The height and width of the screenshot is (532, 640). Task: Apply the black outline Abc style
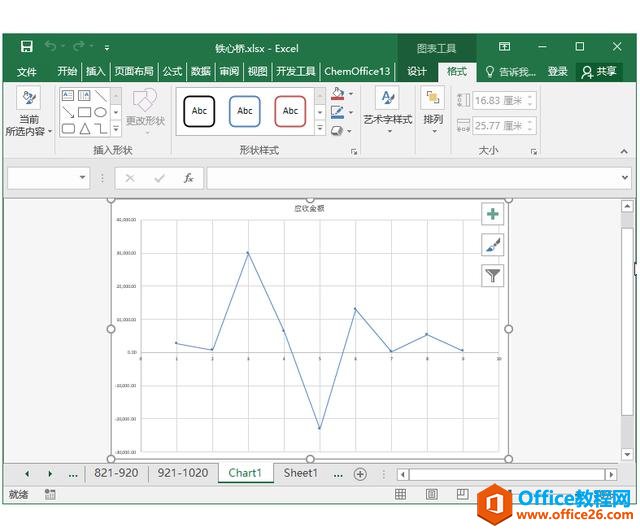pos(199,111)
